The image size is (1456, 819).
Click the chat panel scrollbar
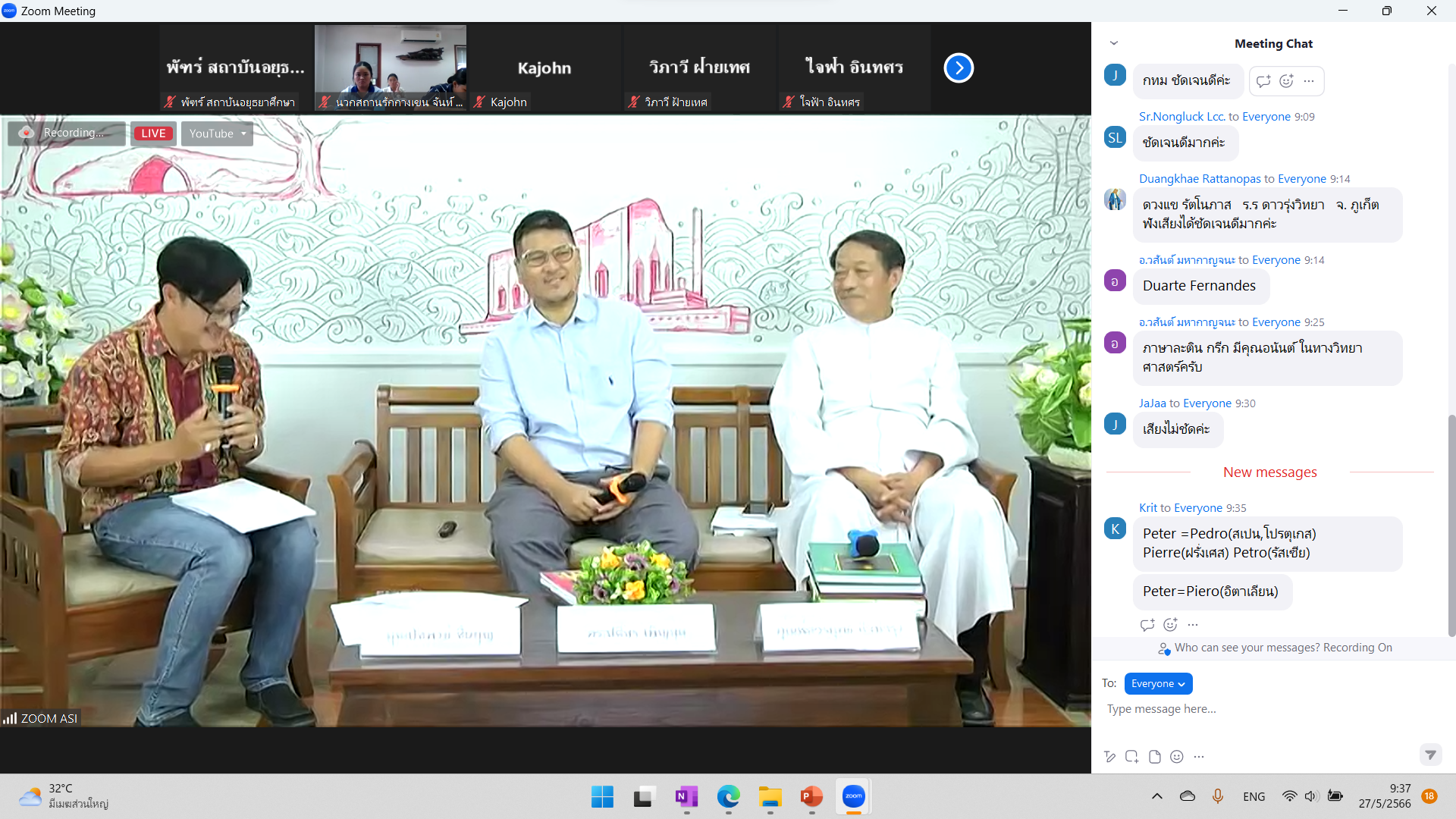click(1451, 526)
